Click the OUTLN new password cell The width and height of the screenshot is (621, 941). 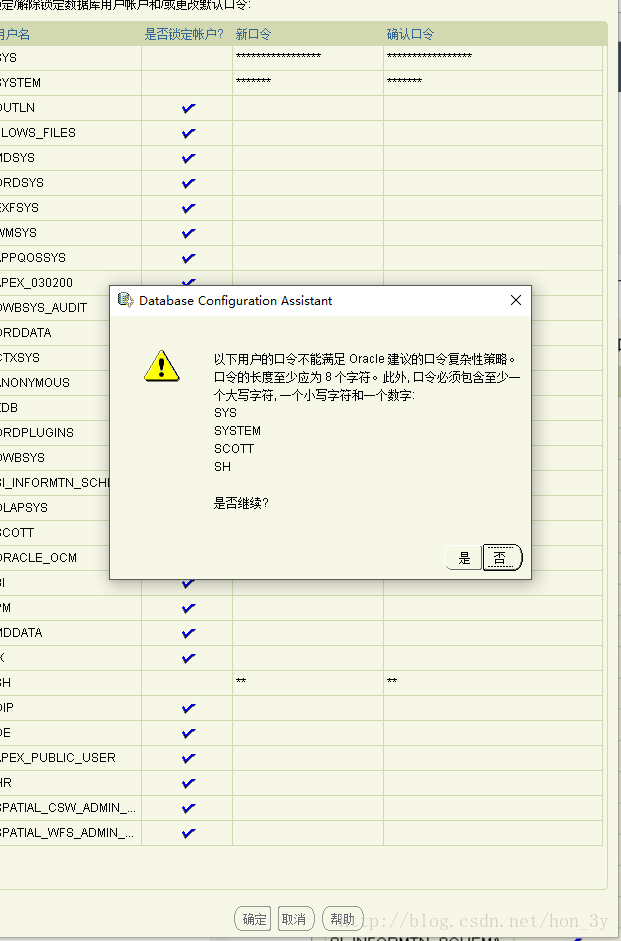pyautogui.click(x=308, y=108)
